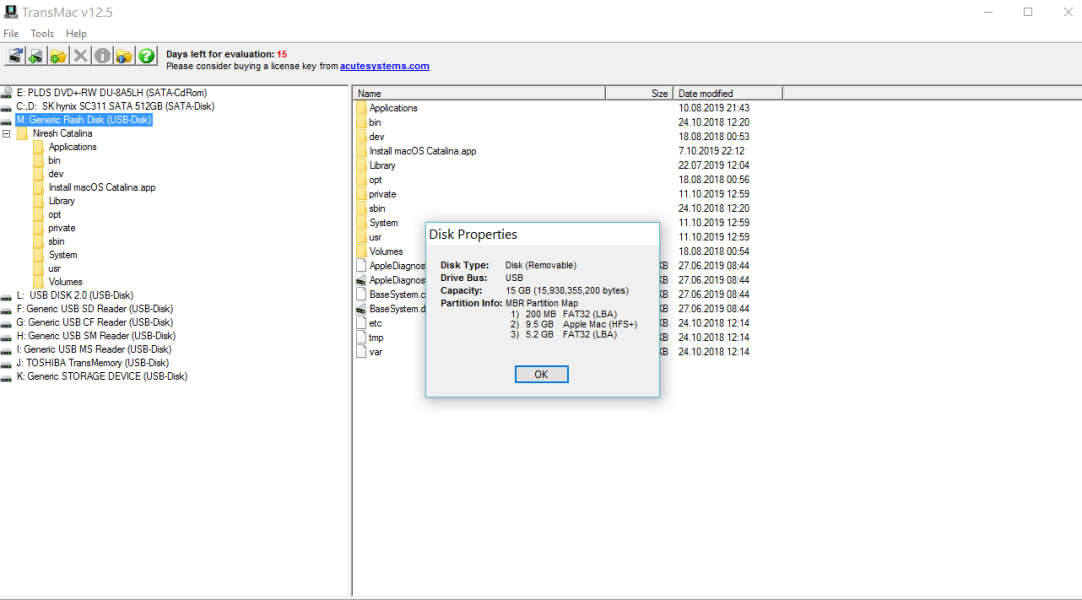Open the Tools menu
1082x600 pixels.
click(x=42, y=34)
